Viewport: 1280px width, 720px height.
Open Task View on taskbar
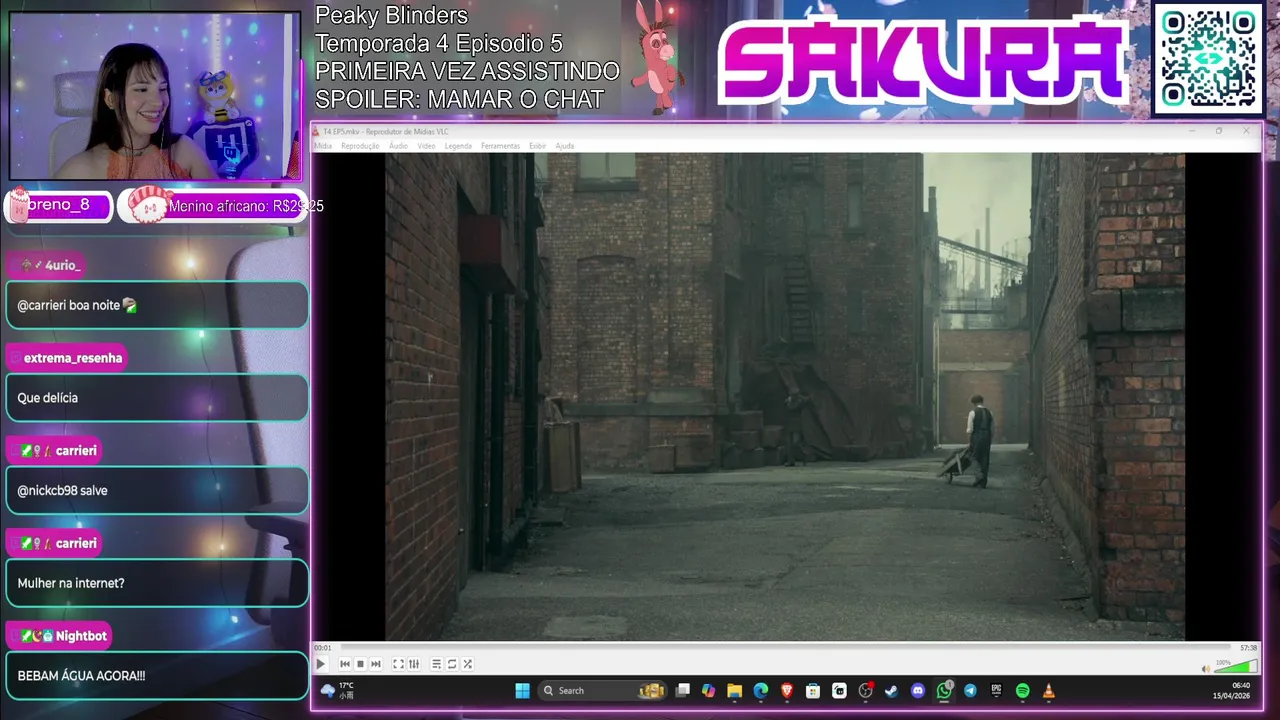coord(683,690)
